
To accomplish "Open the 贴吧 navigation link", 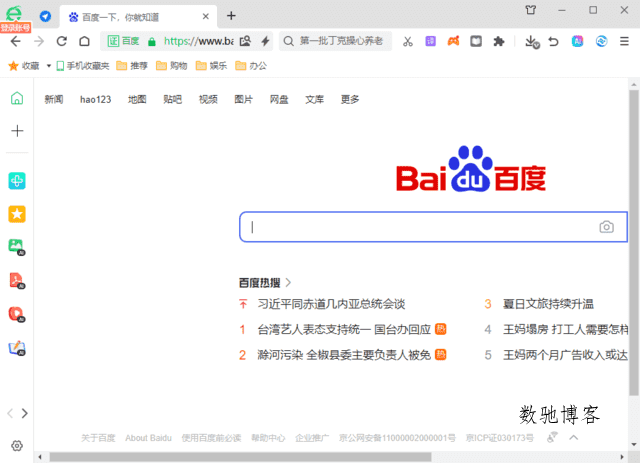I will [172, 99].
